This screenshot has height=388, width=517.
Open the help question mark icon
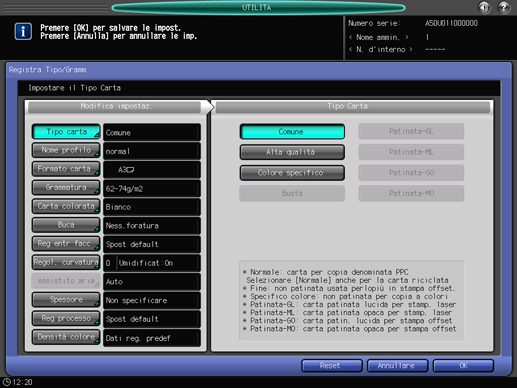tap(504, 7)
